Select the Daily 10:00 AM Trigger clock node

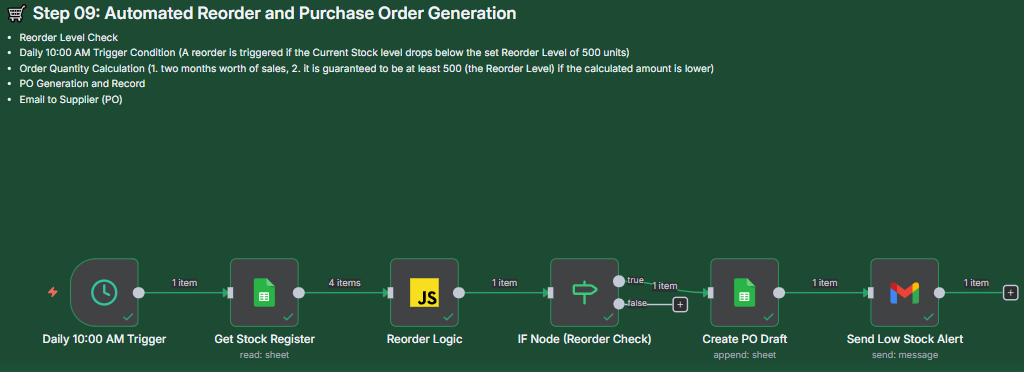click(104, 292)
